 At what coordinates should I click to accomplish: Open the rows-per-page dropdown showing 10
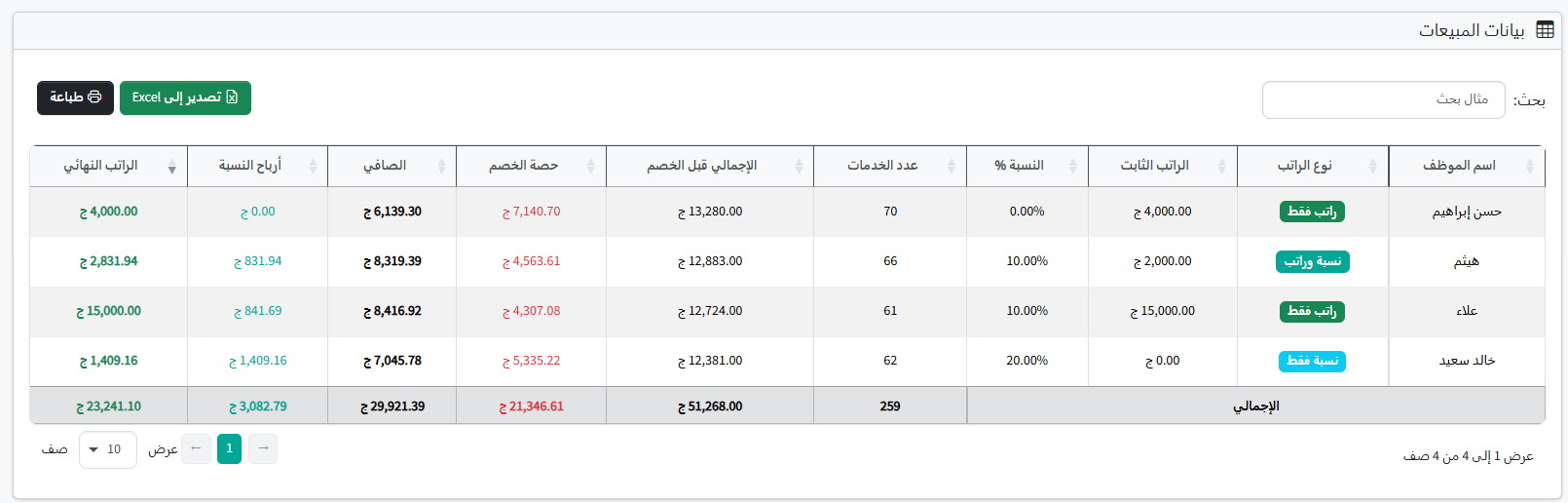click(107, 449)
